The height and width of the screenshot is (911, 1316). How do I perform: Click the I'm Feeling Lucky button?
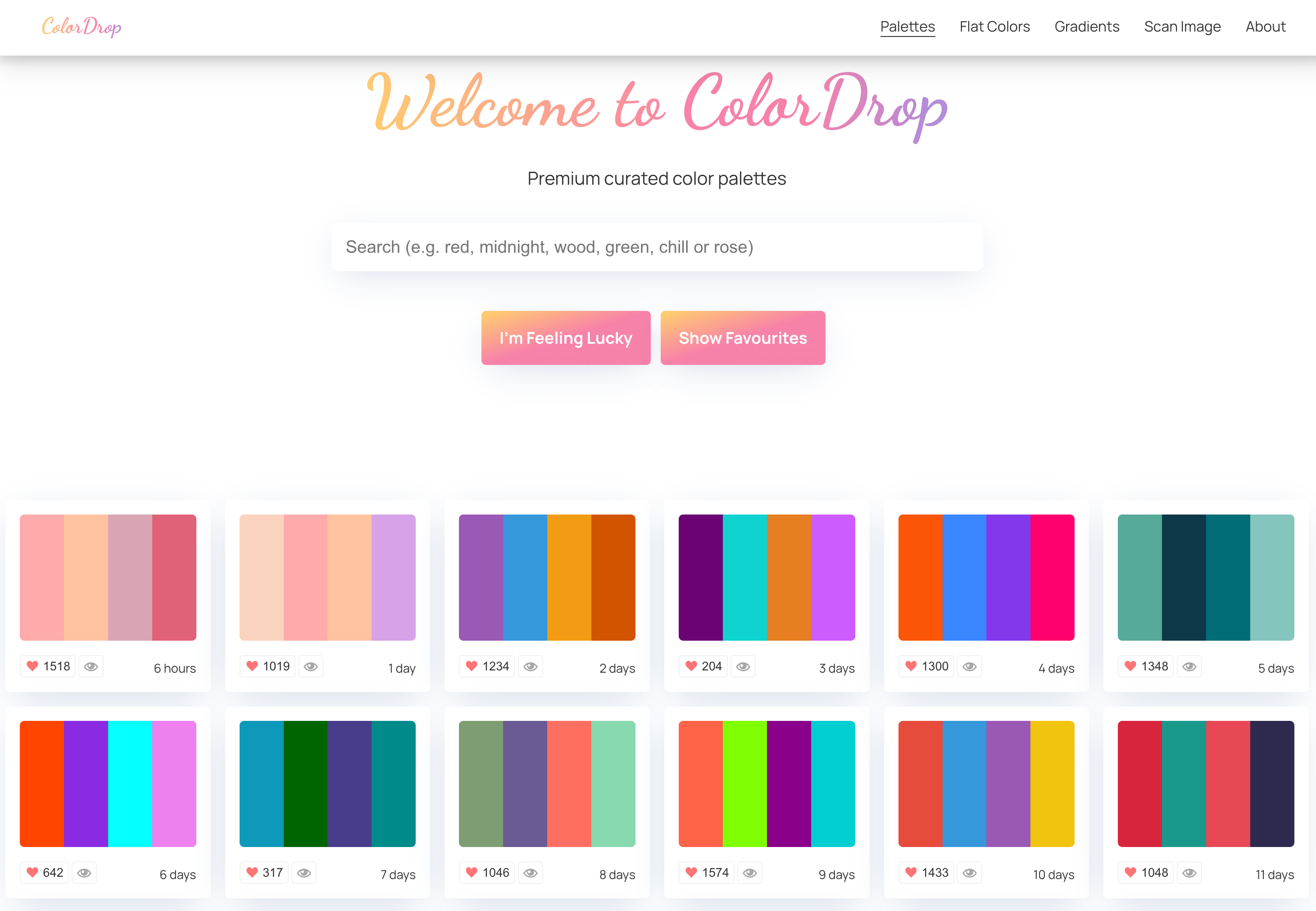click(x=566, y=338)
